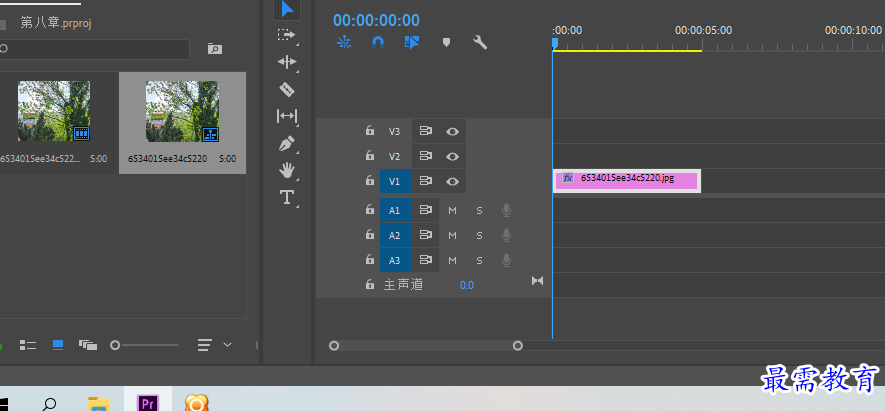
Task: Toggle track lock for V2
Action: [x=370, y=155]
